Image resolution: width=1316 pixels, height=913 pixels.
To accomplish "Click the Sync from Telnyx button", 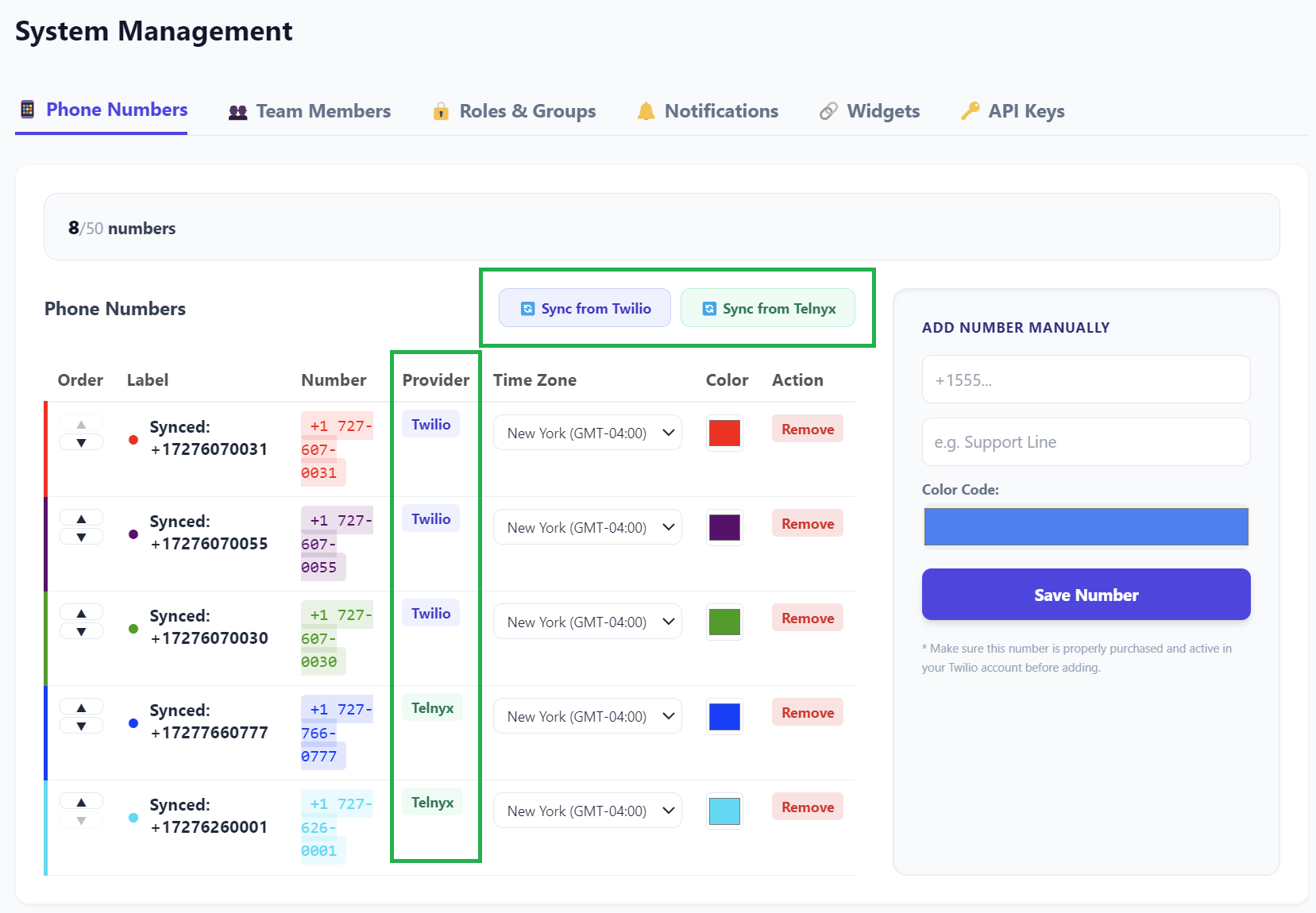I will coord(768,308).
